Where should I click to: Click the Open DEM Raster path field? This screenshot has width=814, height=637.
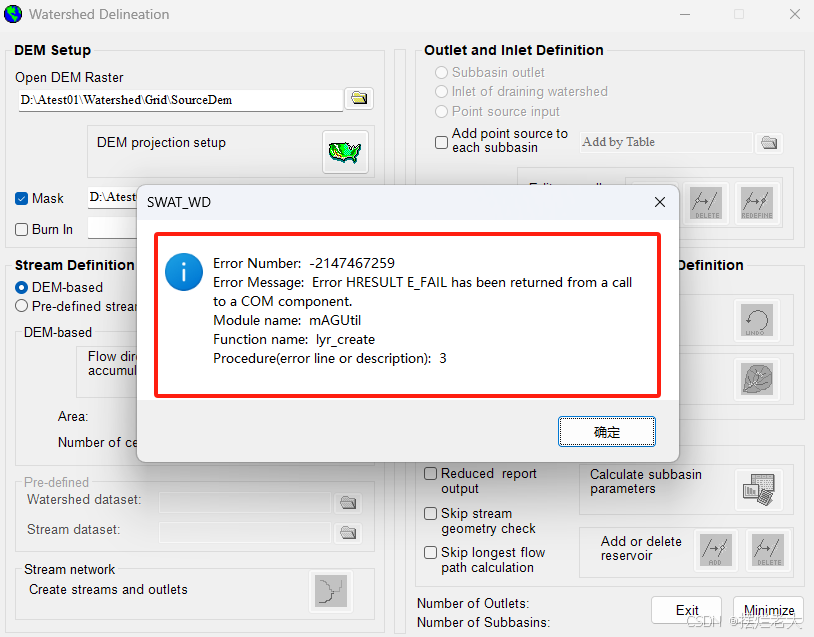click(181, 100)
